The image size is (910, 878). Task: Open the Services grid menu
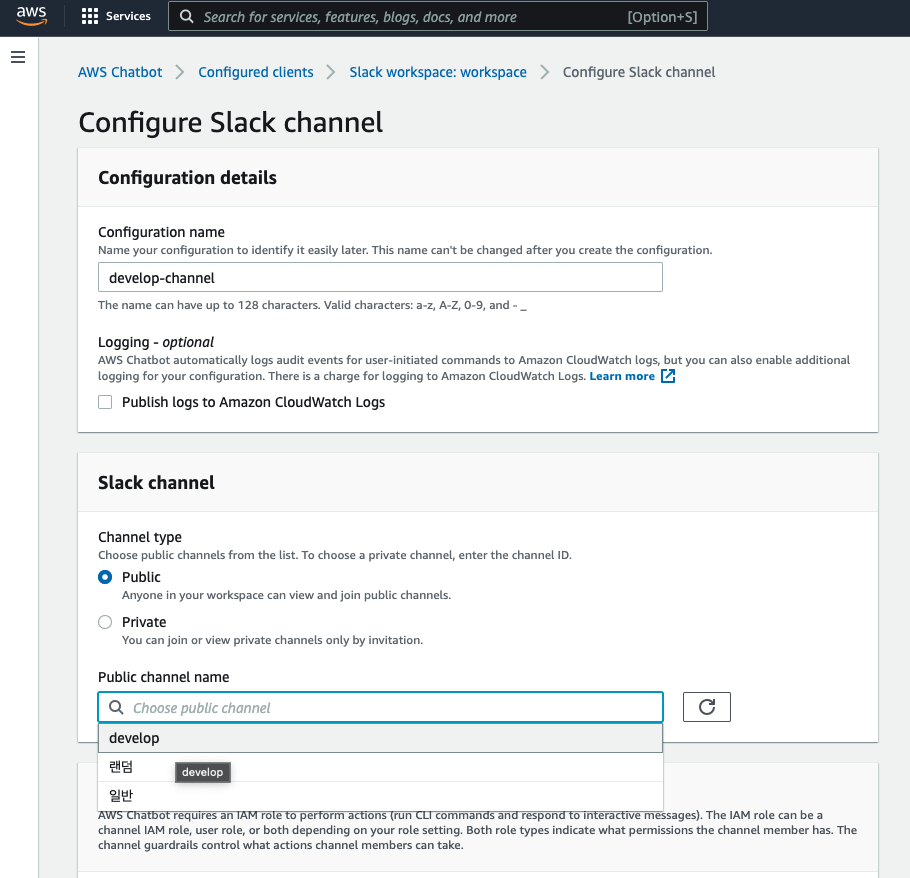click(89, 16)
